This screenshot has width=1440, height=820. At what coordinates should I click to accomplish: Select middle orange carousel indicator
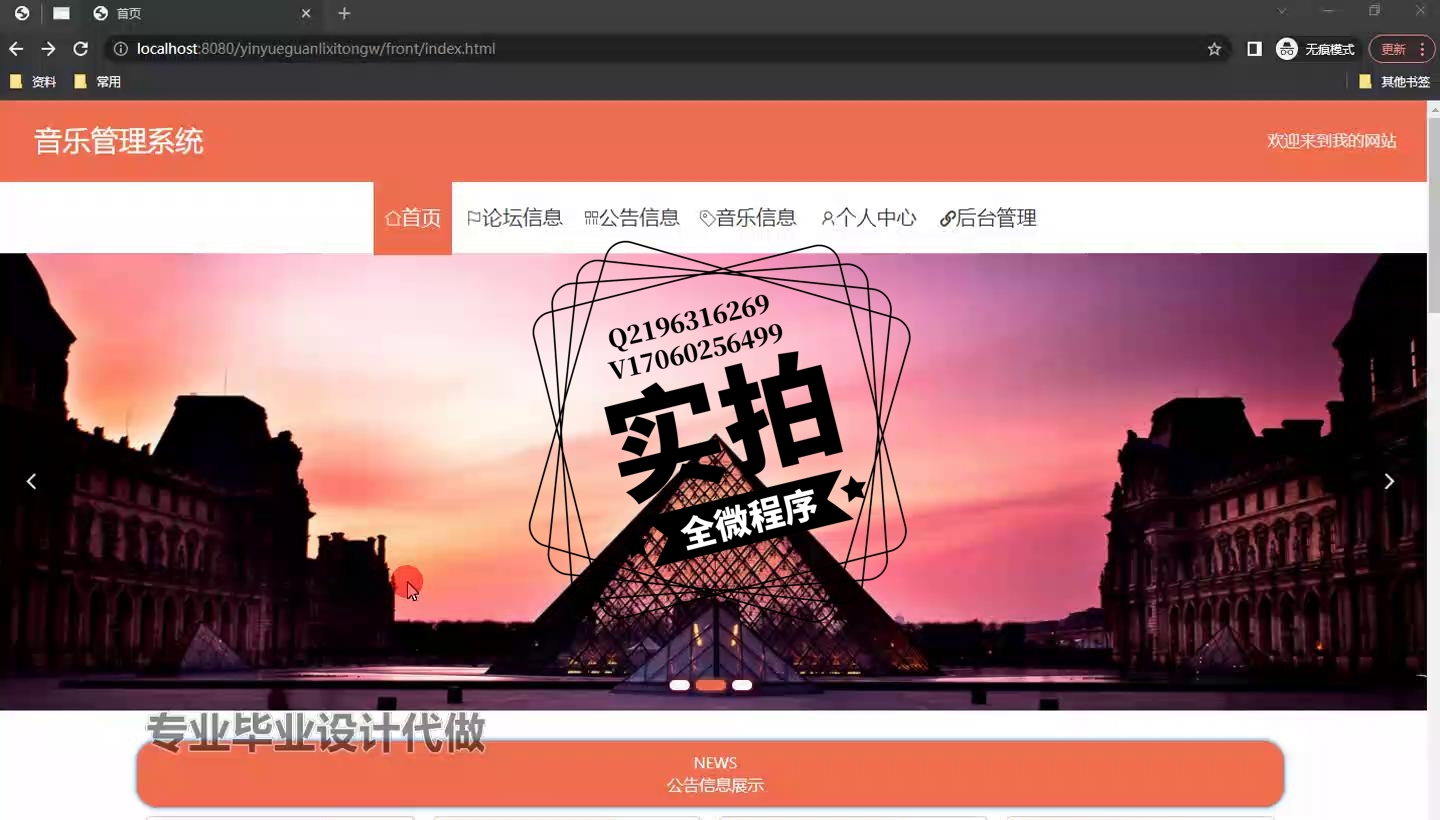711,685
